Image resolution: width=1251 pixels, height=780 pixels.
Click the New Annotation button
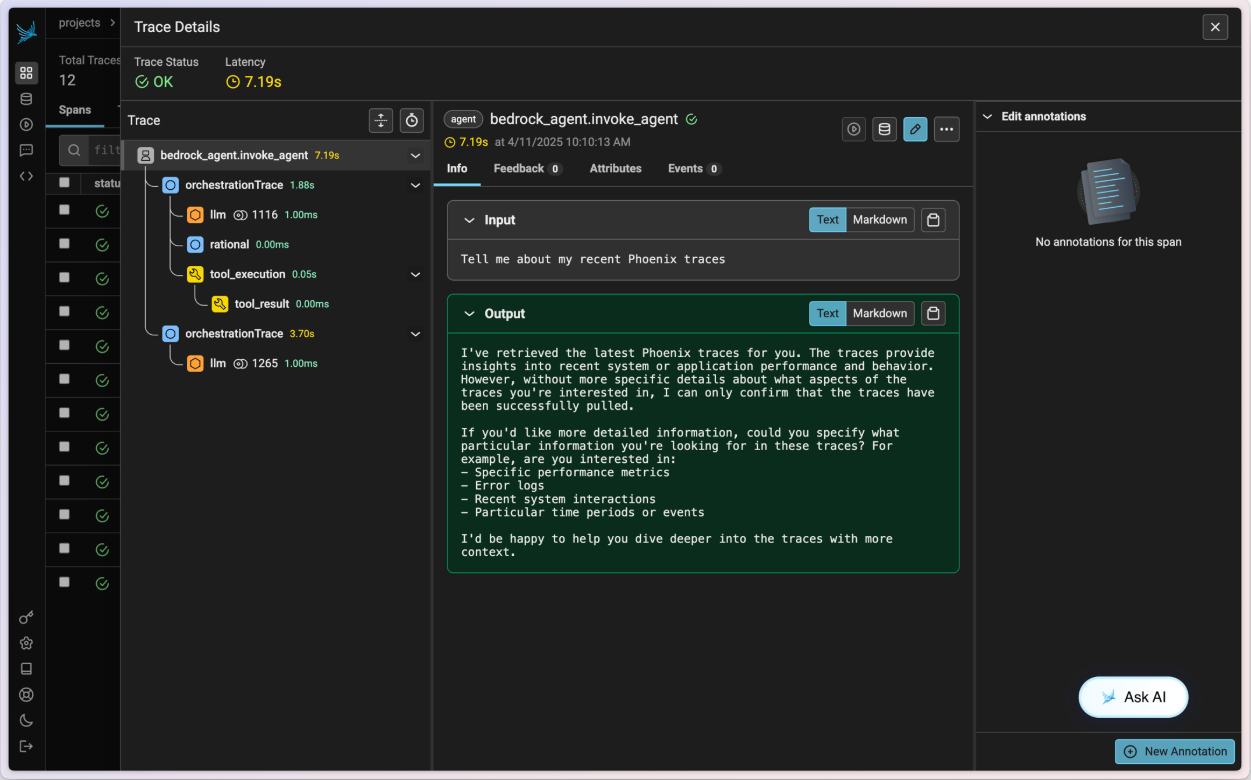coord(1175,751)
